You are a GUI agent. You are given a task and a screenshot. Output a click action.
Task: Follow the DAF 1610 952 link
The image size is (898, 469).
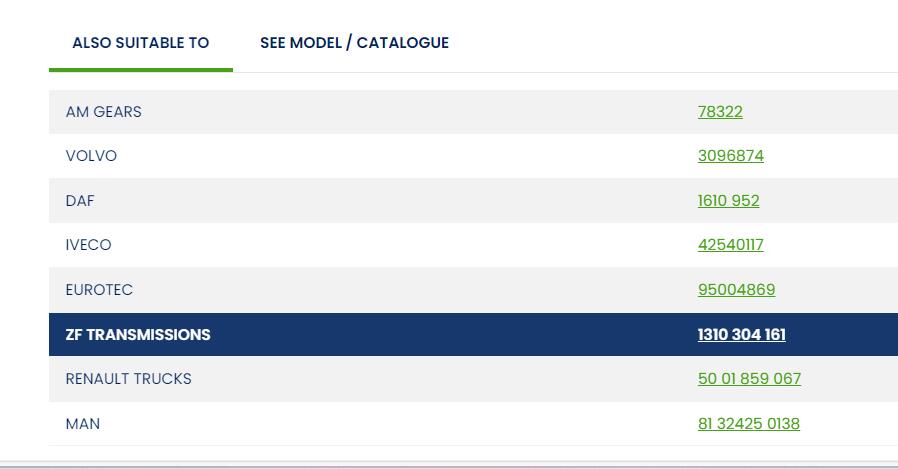click(728, 201)
